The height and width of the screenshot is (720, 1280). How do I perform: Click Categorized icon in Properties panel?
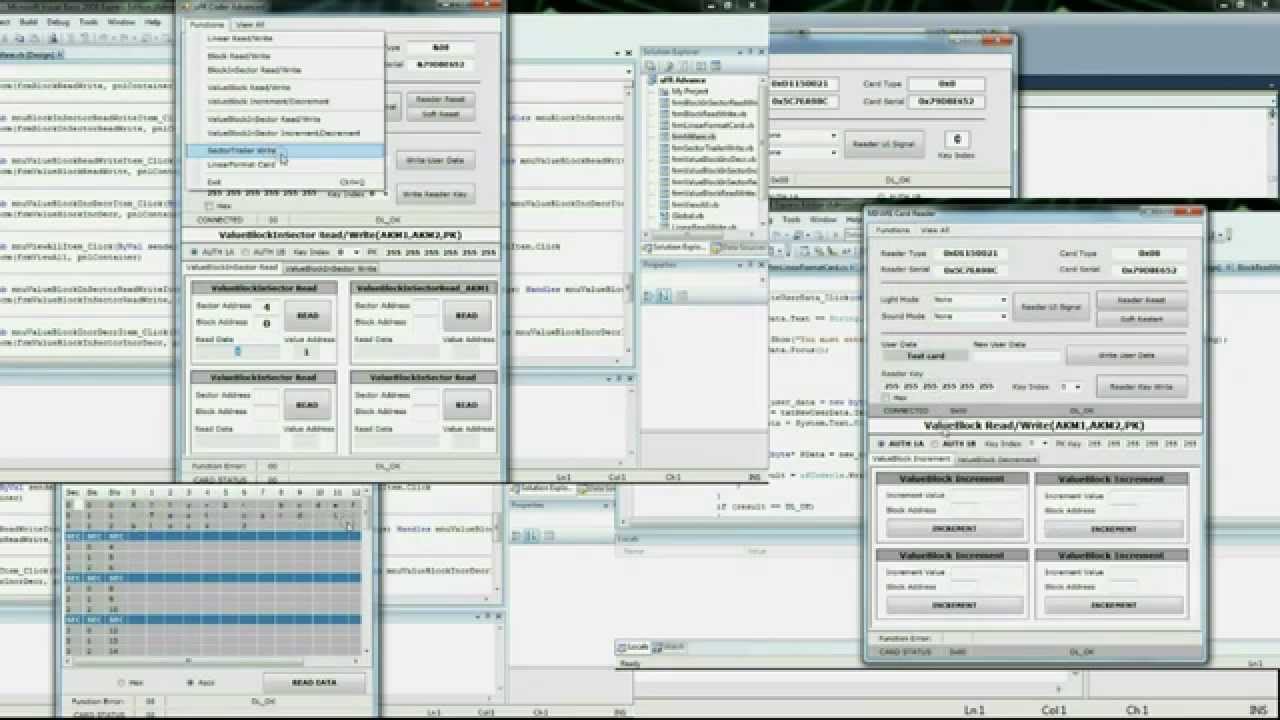(x=649, y=296)
